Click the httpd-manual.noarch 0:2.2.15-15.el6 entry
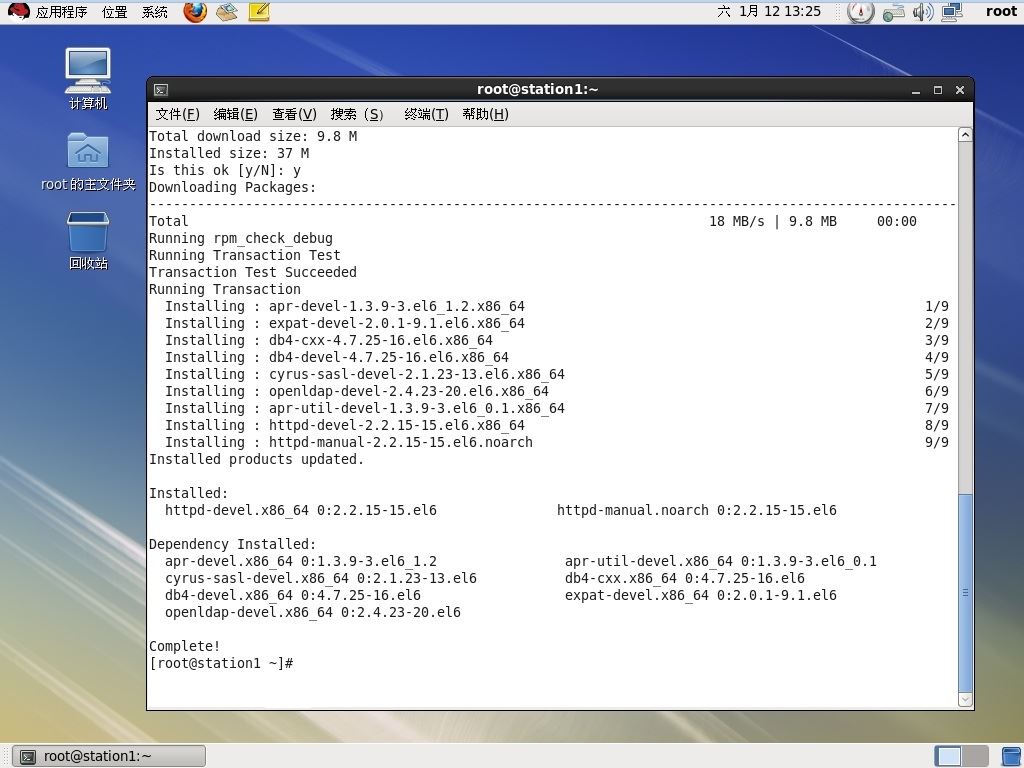 [x=697, y=510]
